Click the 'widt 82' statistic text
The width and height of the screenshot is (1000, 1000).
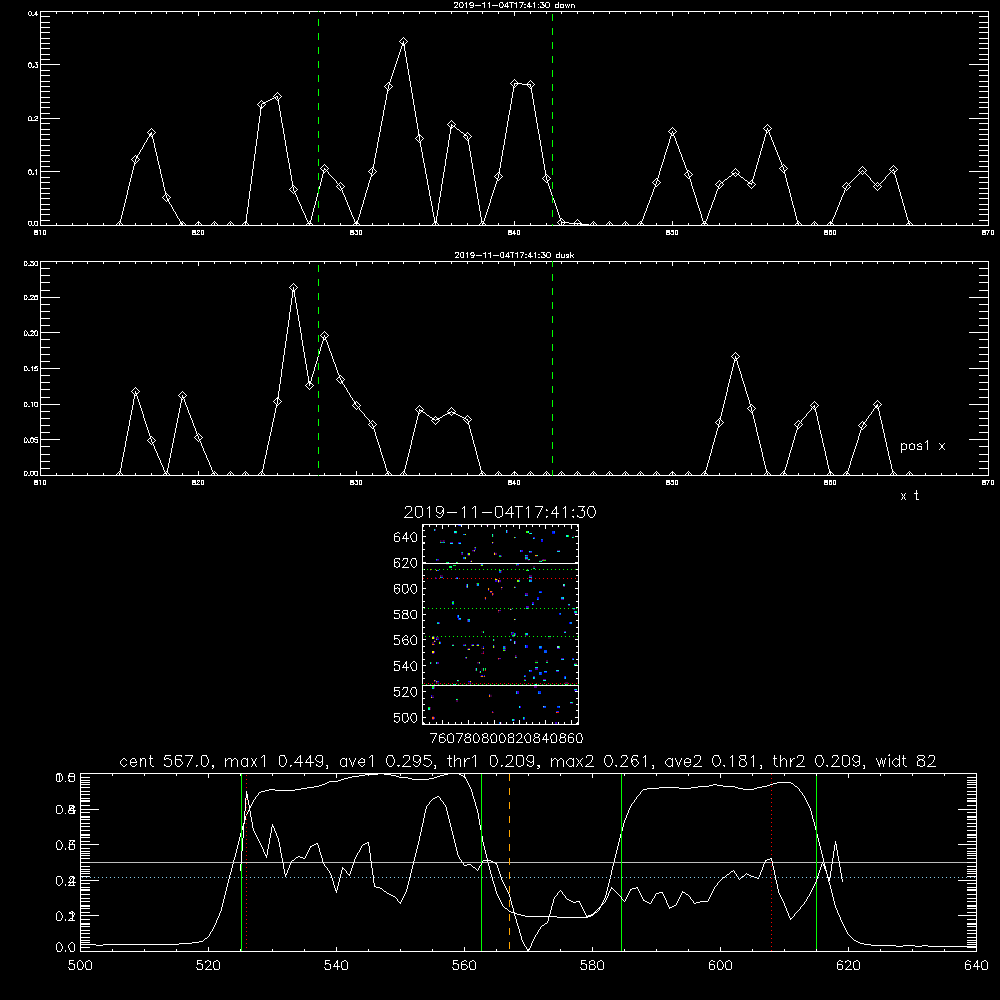[906, 761]
